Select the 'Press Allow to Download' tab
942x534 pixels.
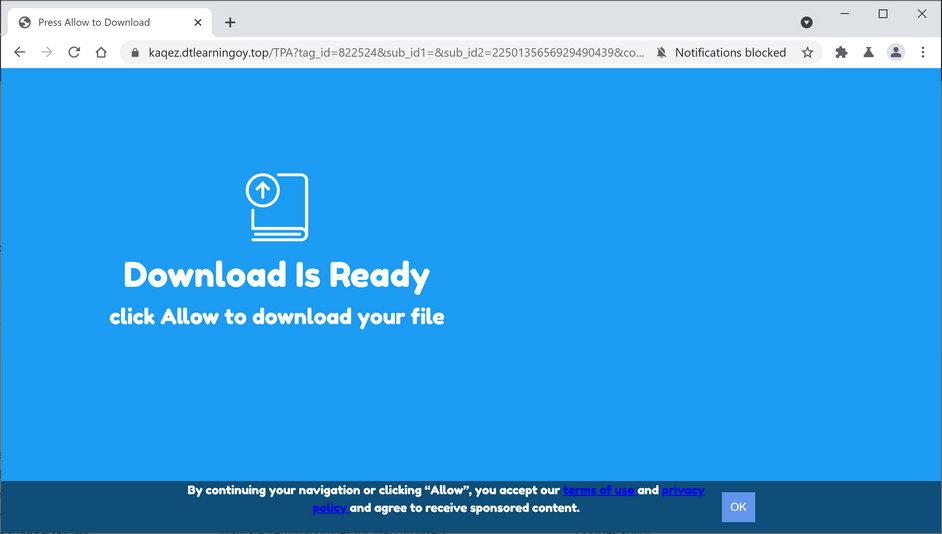coord(109,22)
